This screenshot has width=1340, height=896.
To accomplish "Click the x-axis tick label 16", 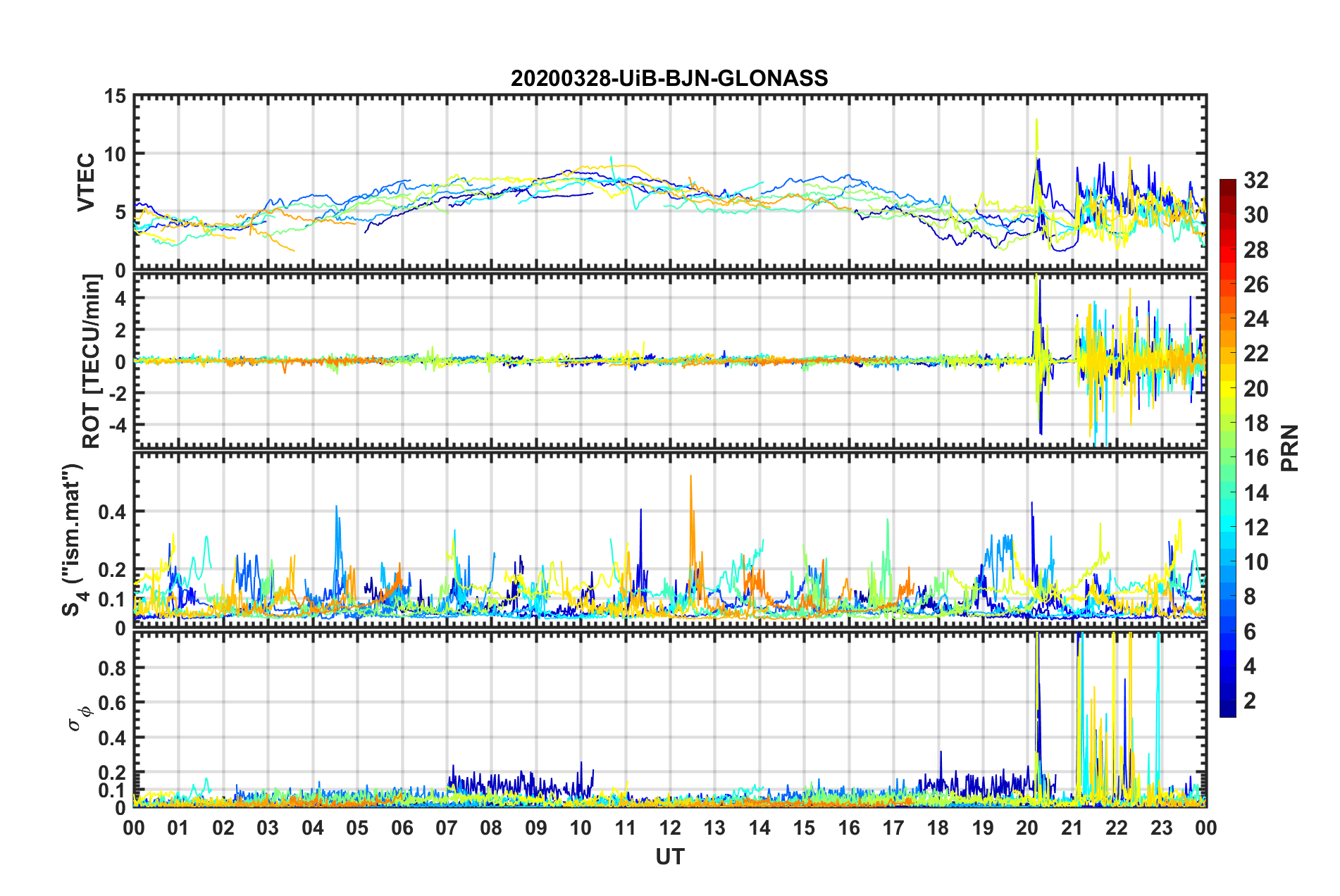I will [x=849, y=828].
